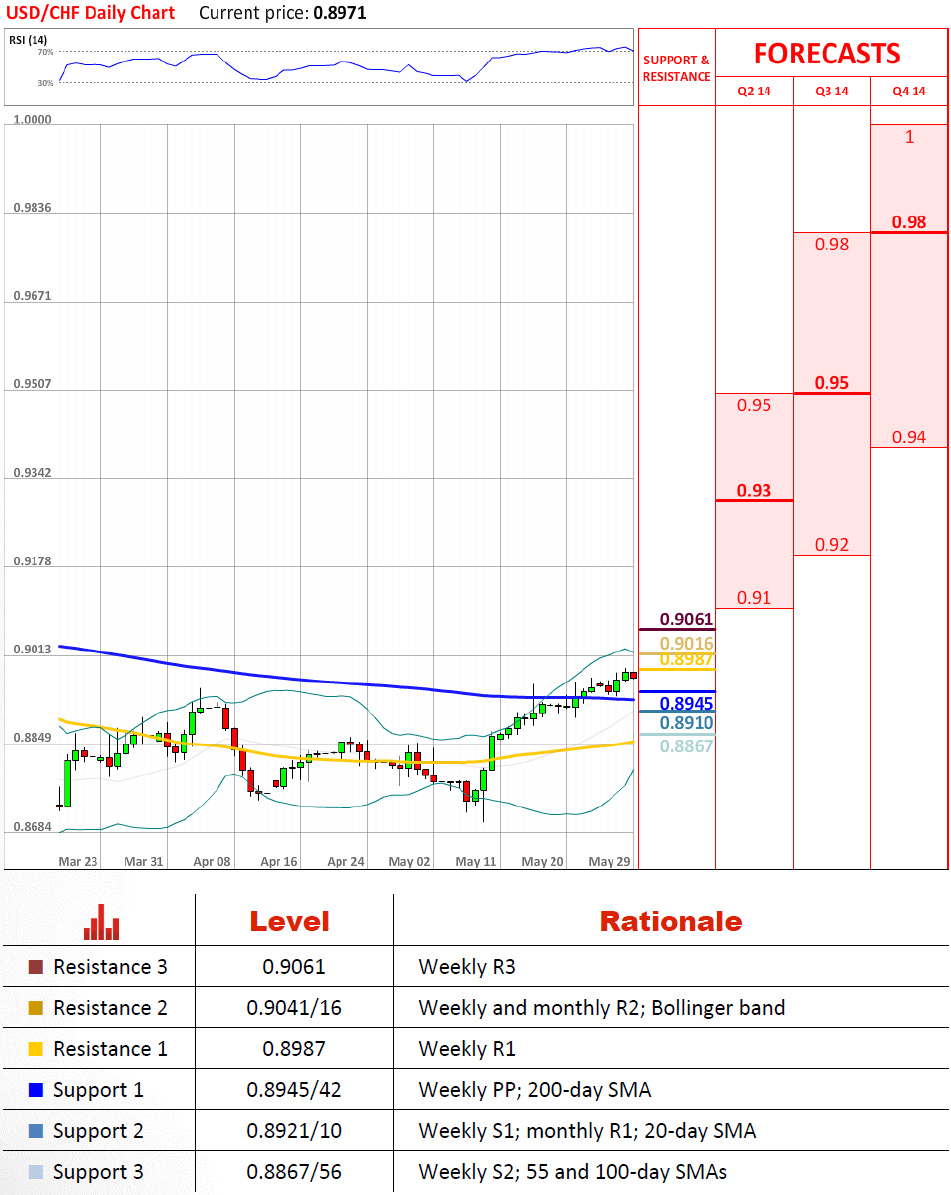Select the Support 1 row label
This screenshot has height=1195, width=951.
click(x=98, y=1091)
